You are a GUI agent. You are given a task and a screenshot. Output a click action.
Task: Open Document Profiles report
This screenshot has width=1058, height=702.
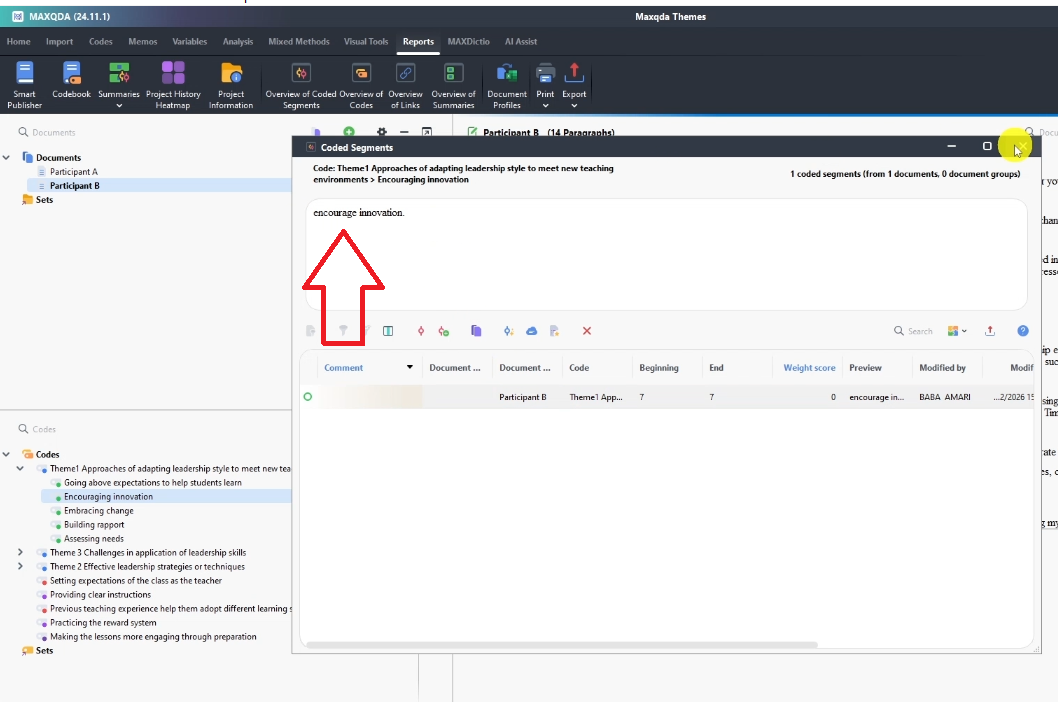point(507,84)
